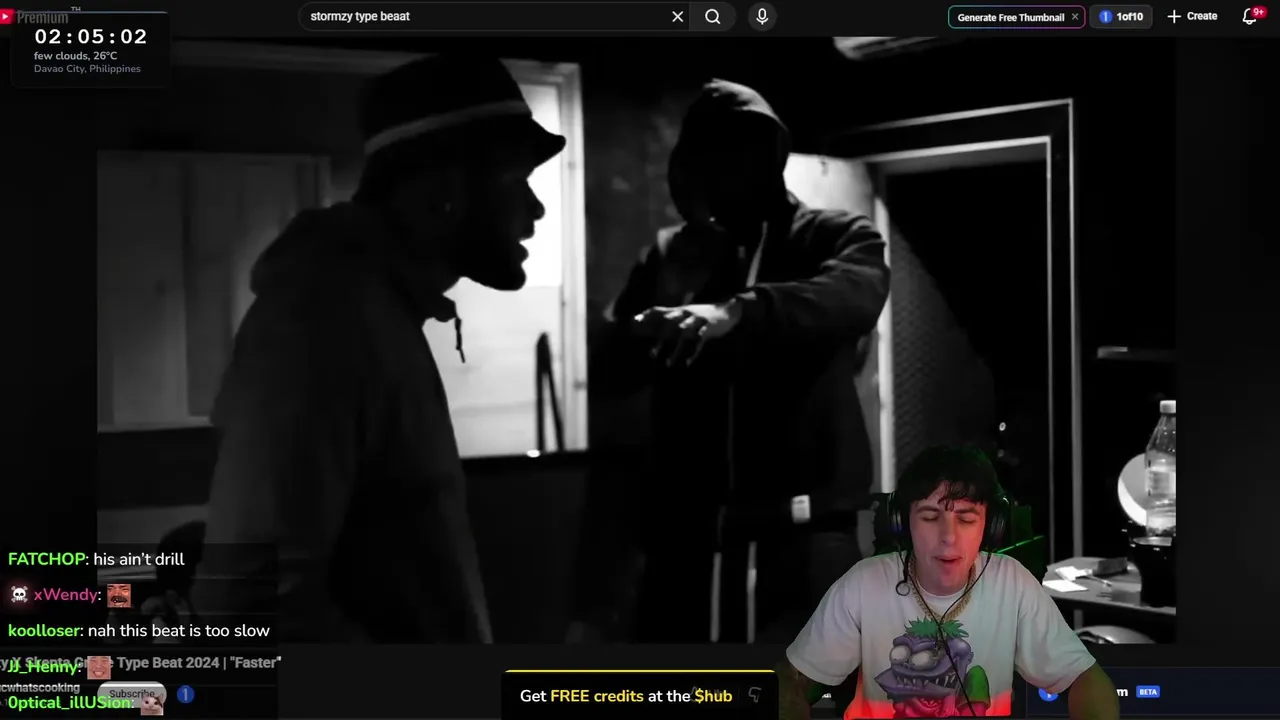Activate voice search microphone

click(762, 16)
